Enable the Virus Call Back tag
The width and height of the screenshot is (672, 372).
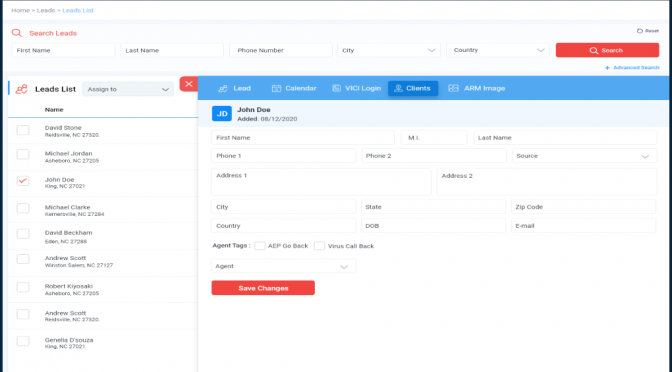coord(319,246)
